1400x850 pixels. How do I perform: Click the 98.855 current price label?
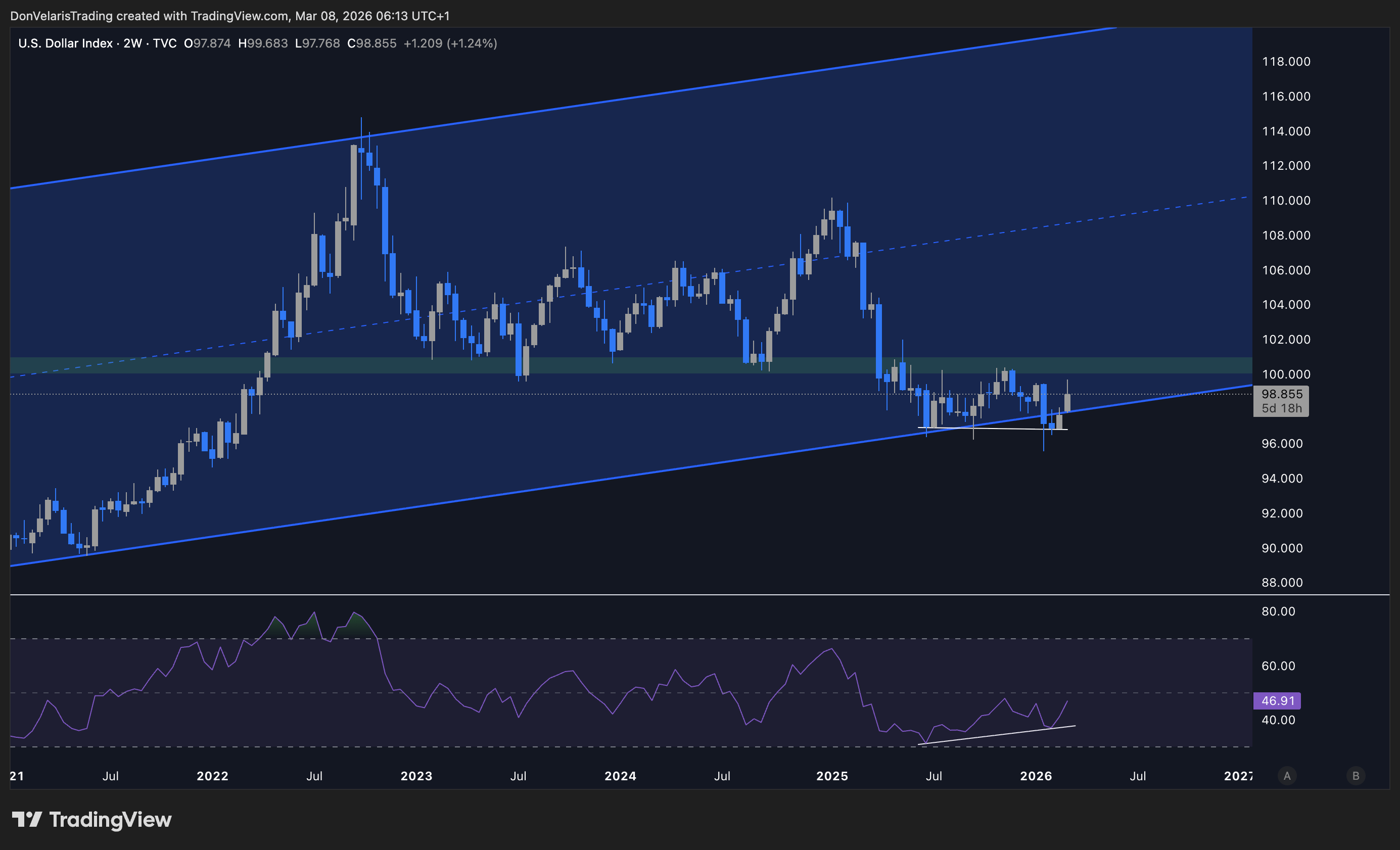point(1281,394)
